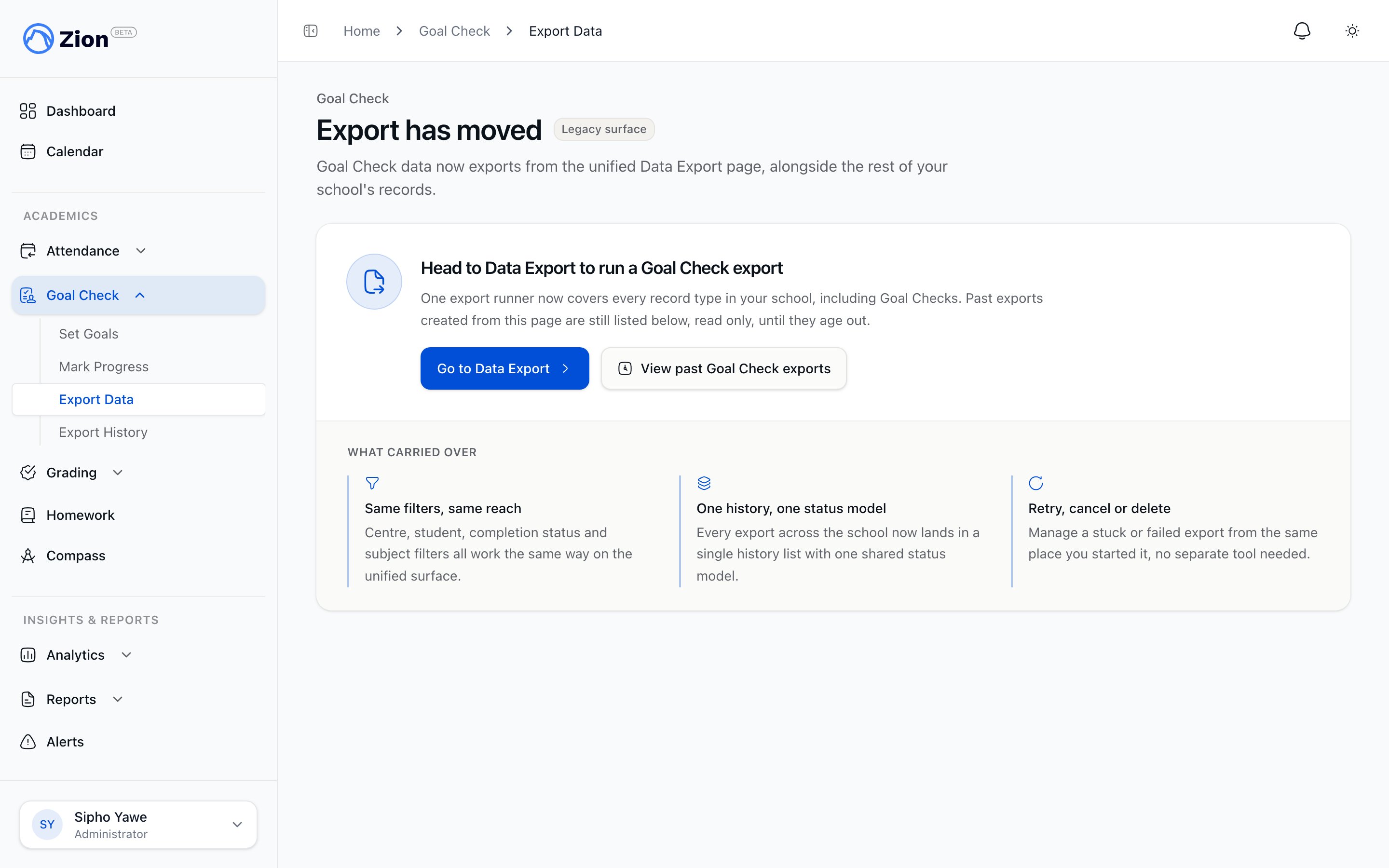1389x868 pixels.
Task: Click the Zion logo icon
Action: (38, 39)
